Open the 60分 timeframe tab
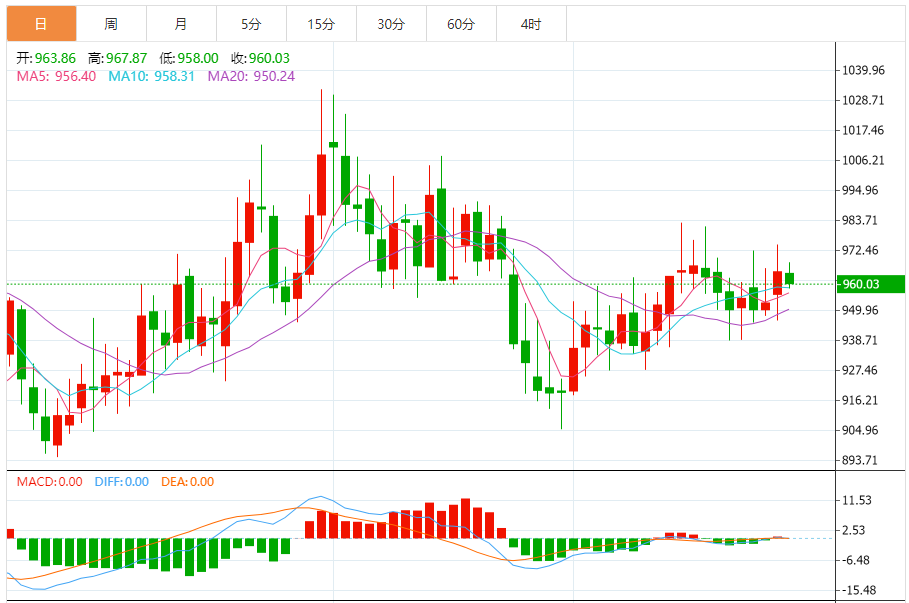This screenshot has height=603, width=909. (x=461, y=24)
